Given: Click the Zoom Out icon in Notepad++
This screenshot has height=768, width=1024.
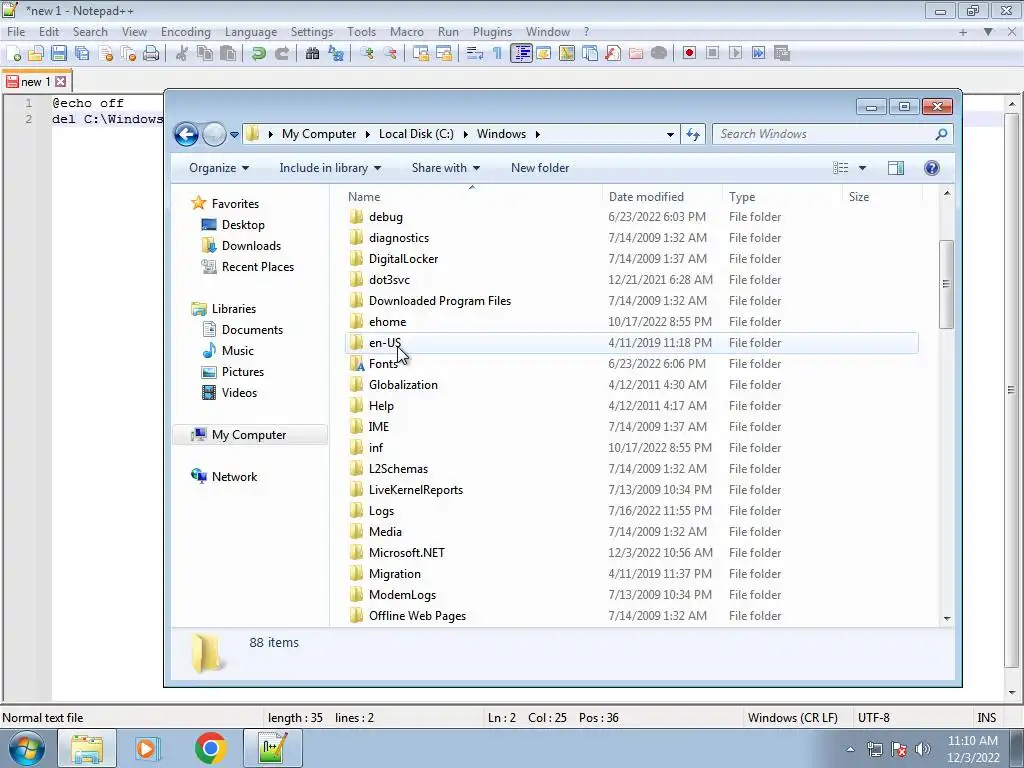Looking at the screenshot, I should click(x=390, y=54).
